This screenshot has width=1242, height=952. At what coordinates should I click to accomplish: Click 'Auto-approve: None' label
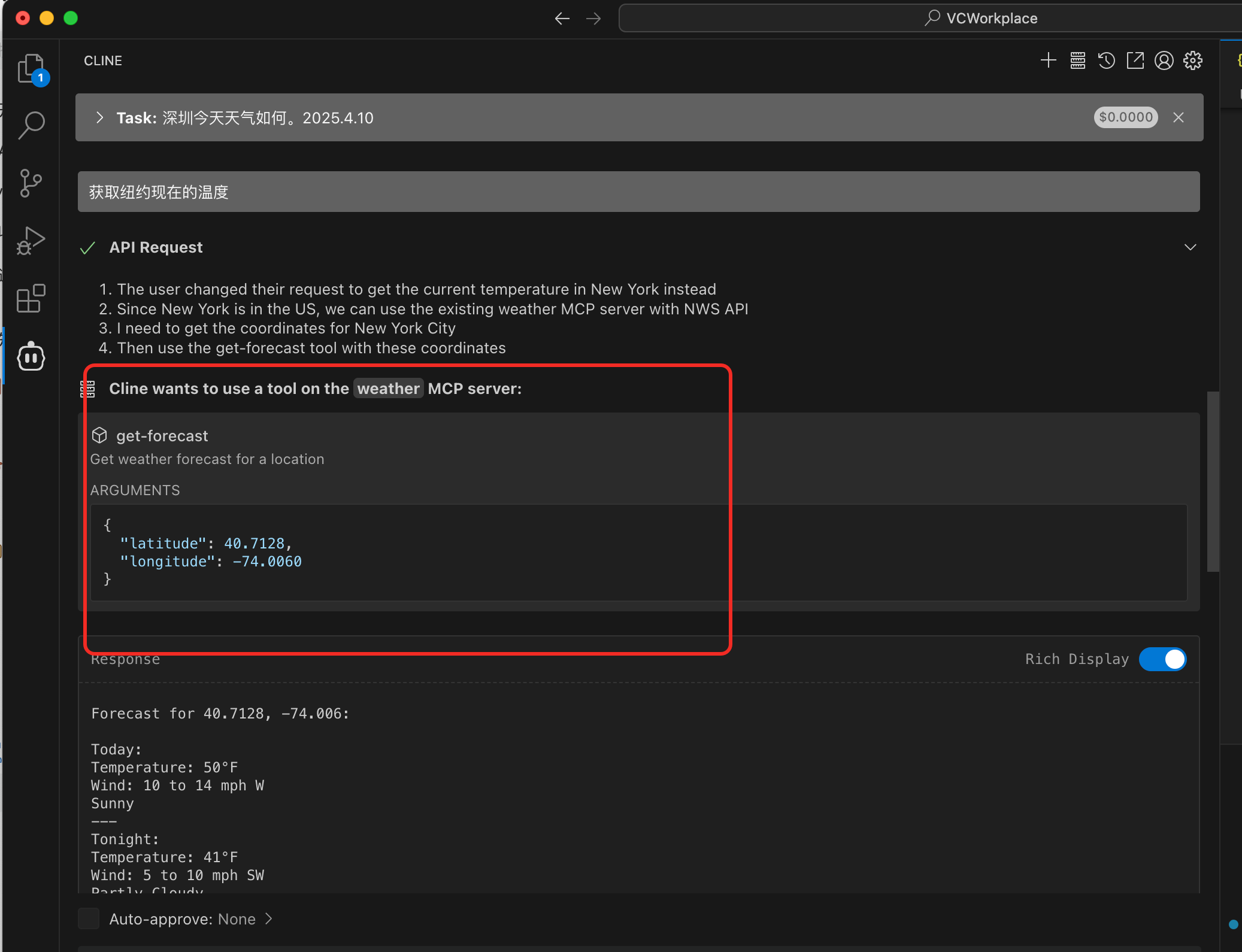[x=183, y=919]
